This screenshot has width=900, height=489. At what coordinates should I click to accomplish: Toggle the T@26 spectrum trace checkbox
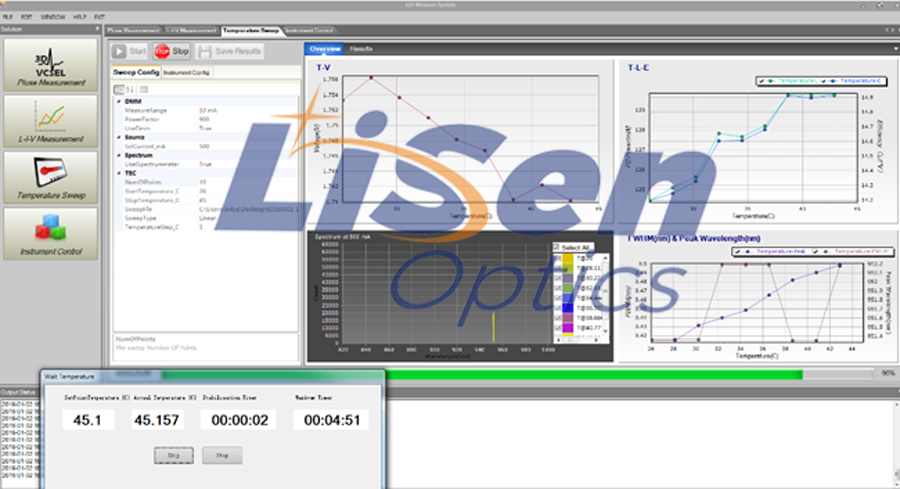(557, 258)
